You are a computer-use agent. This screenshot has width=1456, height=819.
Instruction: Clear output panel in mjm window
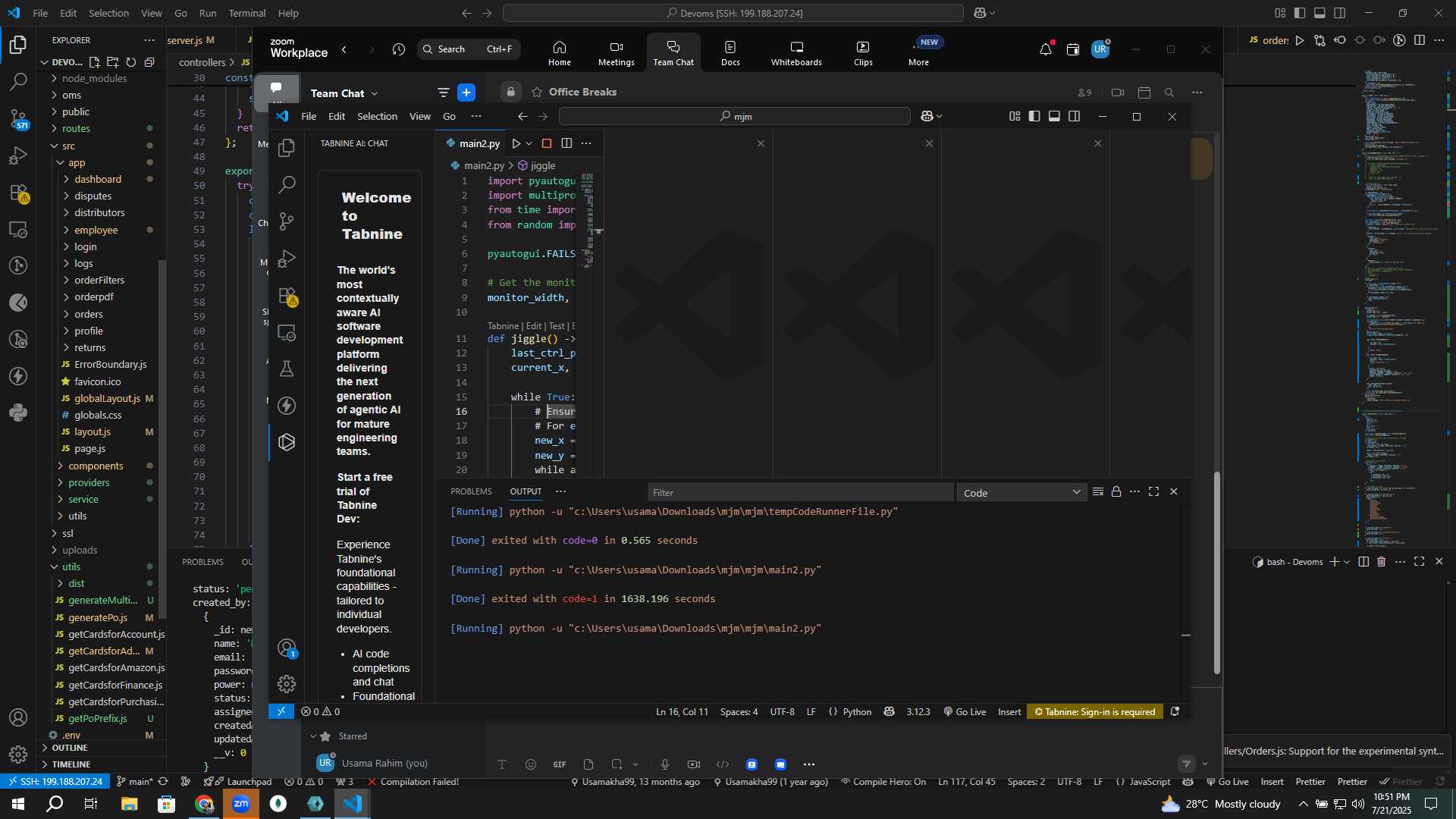point(1097,492)
